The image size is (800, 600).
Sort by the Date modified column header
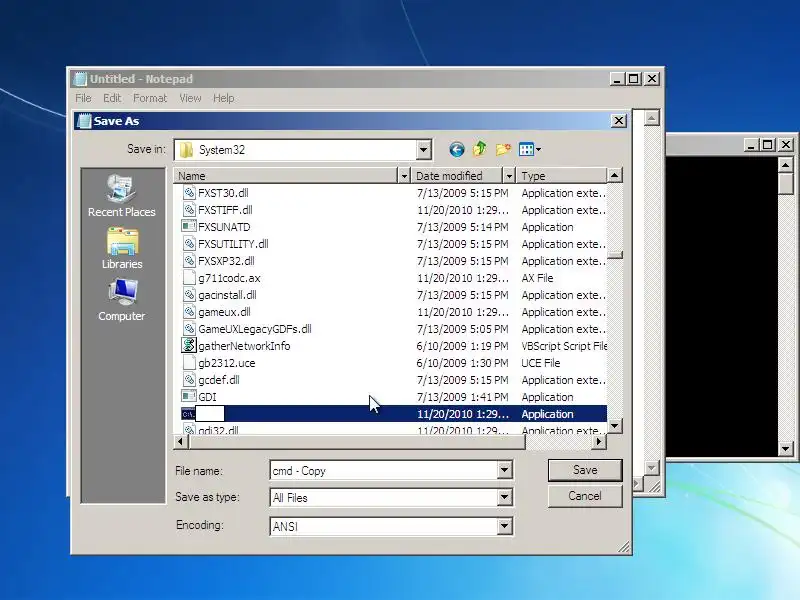pos(457,176)
